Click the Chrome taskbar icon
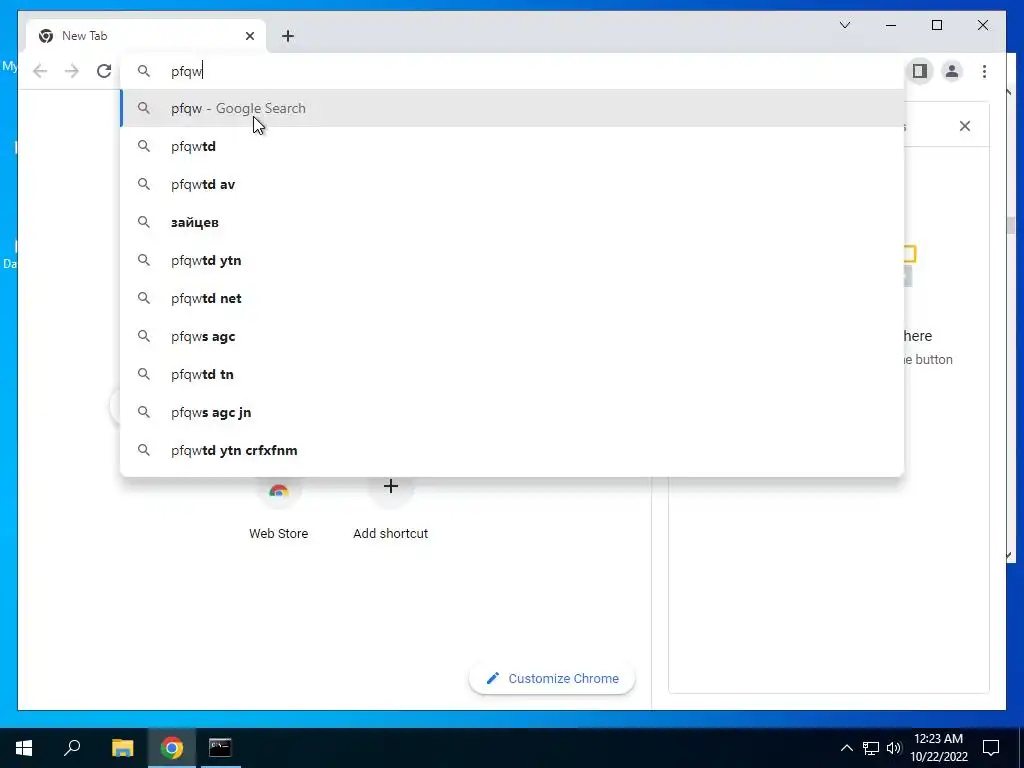 (x=172, y=748)
